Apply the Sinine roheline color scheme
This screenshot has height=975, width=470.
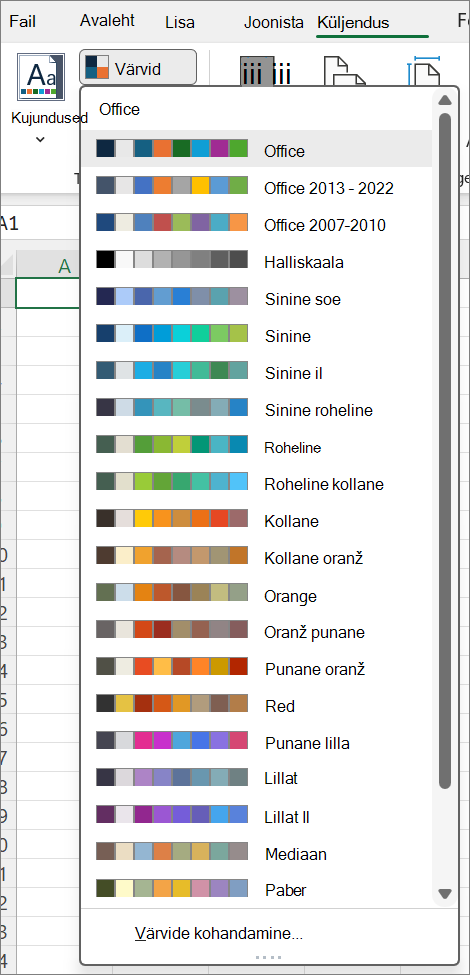(257, 409)
